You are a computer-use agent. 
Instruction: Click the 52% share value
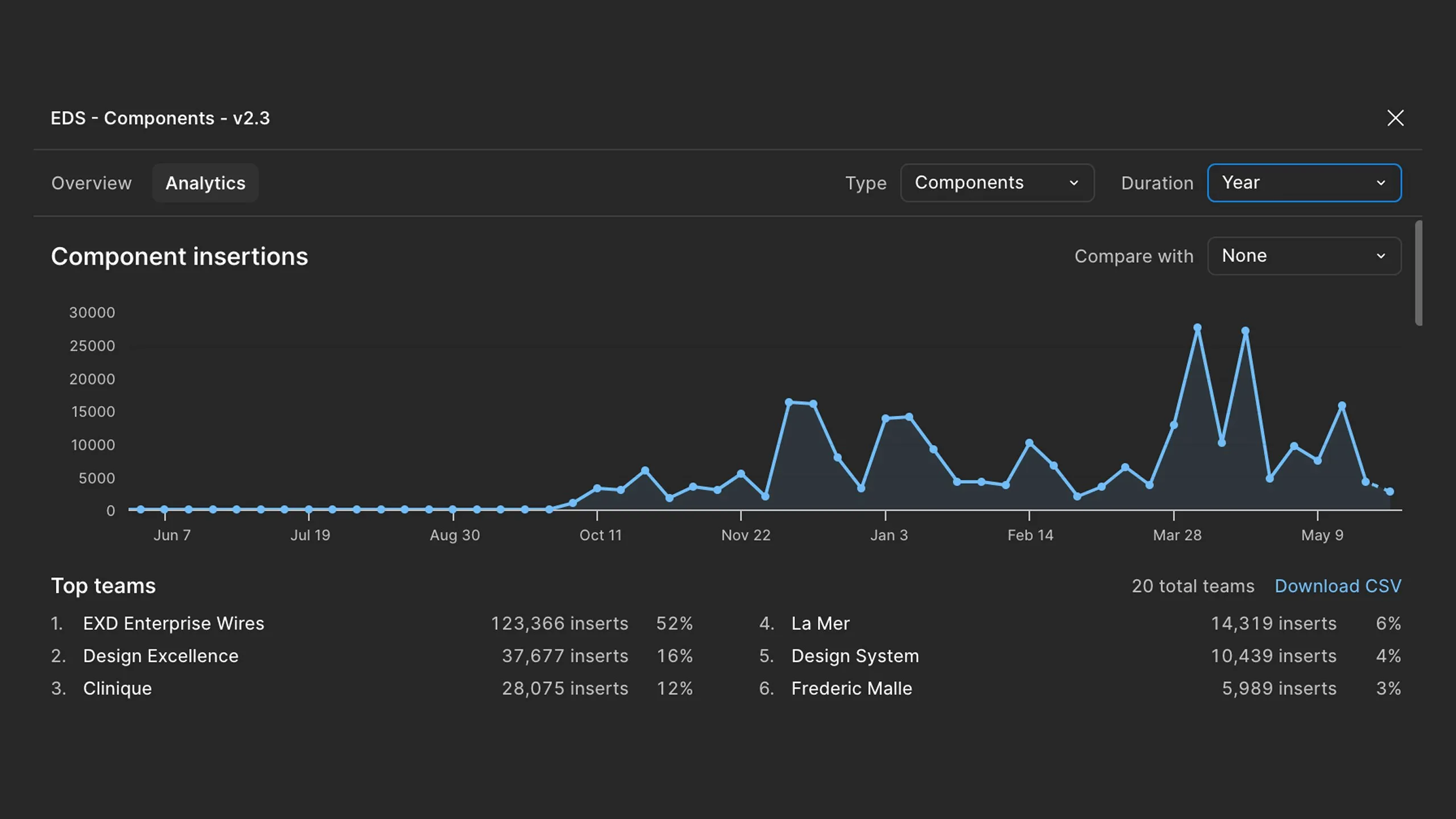[x=675, y=623]
